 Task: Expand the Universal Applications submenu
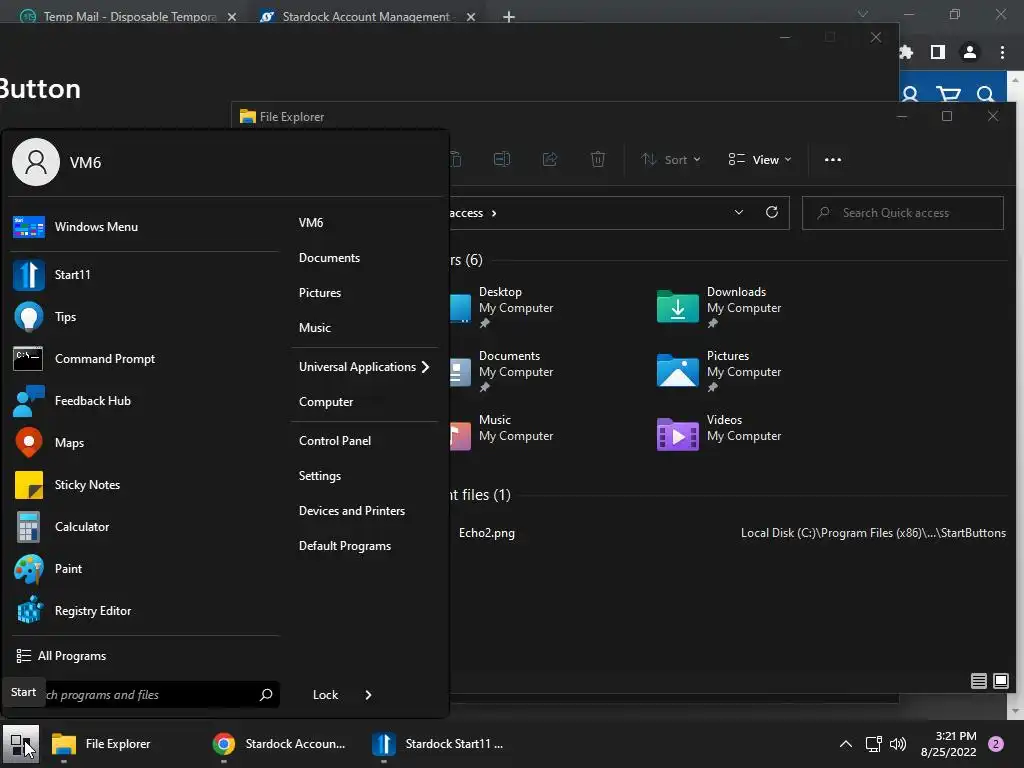pos(364,367)
